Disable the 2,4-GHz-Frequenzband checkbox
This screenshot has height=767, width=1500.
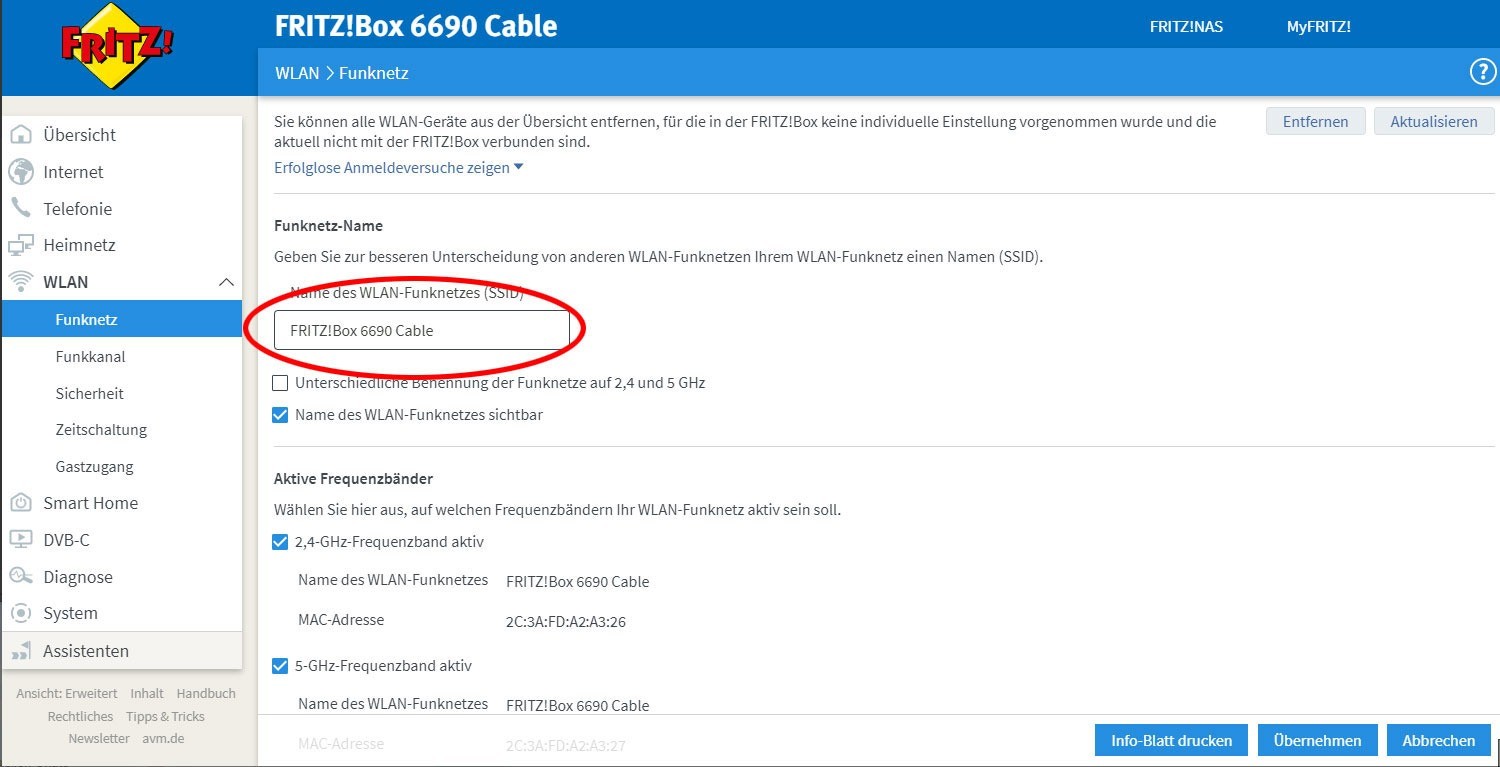[x=280, y=542]
